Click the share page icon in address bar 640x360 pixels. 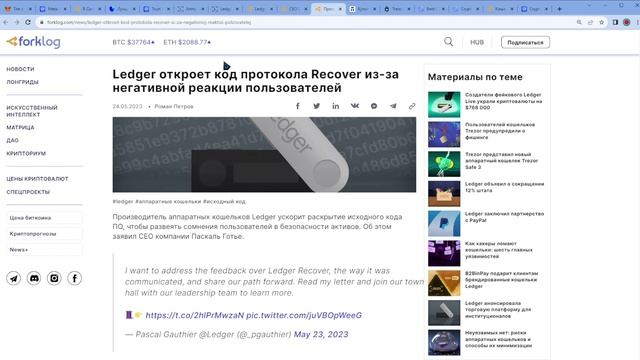pos(590,22)
